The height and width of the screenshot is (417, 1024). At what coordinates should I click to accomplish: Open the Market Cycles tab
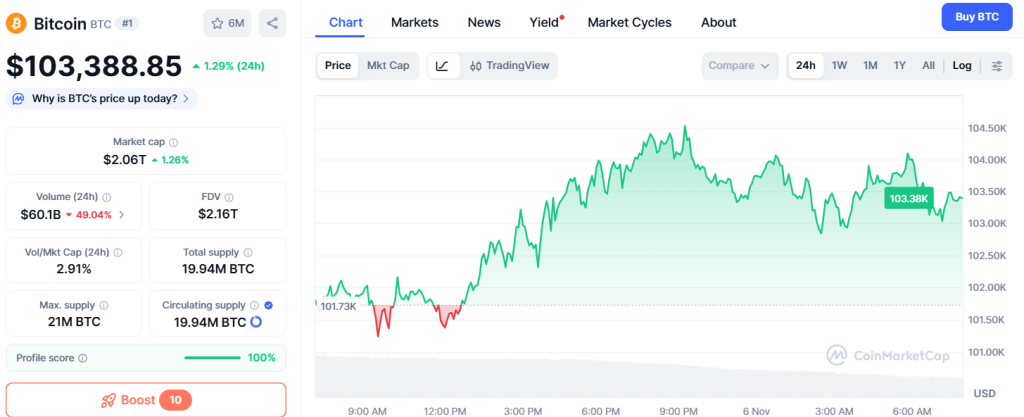pos(629,22)
